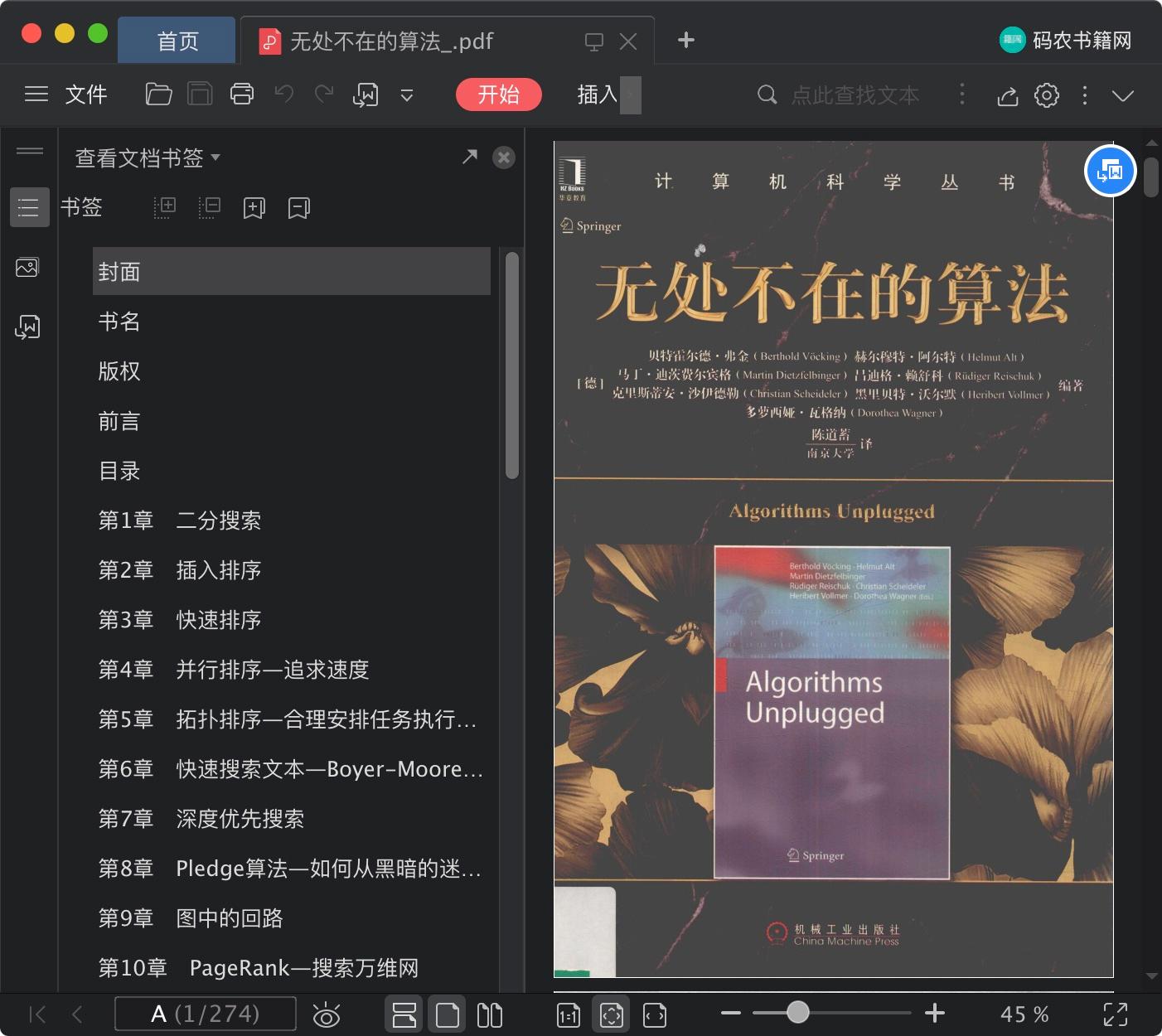Click the delete bookmark icon
1162x1036 pixels.
(298, 207)
